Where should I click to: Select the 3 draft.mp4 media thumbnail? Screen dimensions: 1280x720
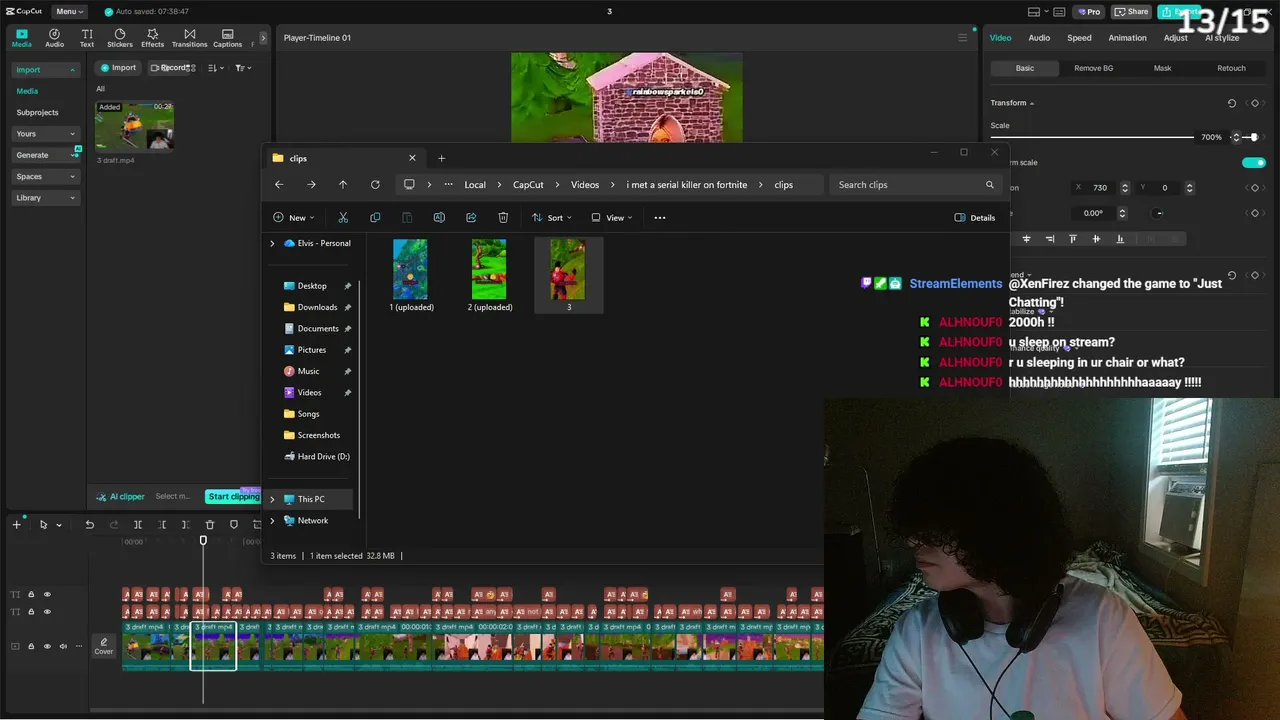134,126
